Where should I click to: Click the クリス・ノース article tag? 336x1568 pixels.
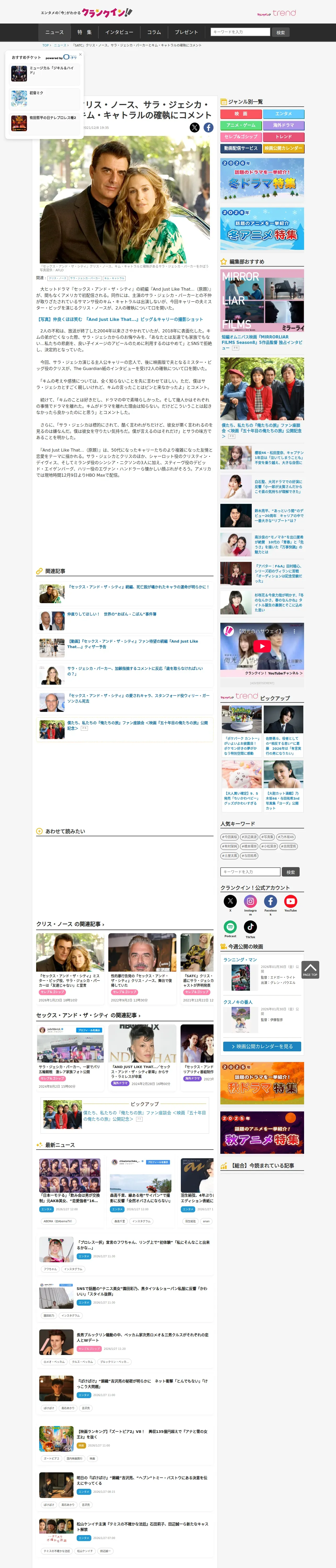[x=57, y=278]
